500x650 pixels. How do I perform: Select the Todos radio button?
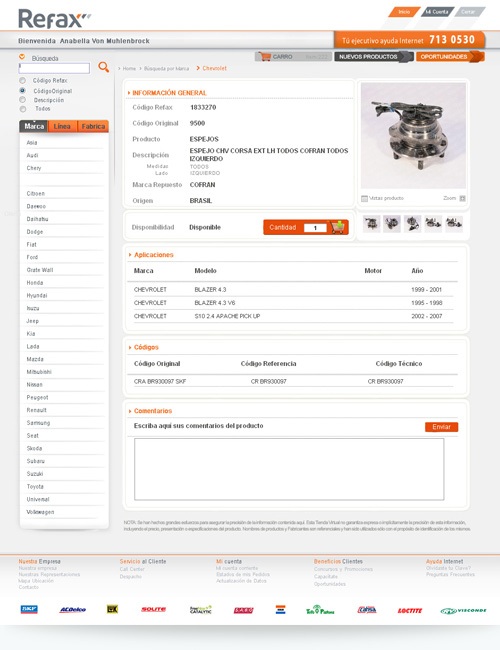coord(22,109)
